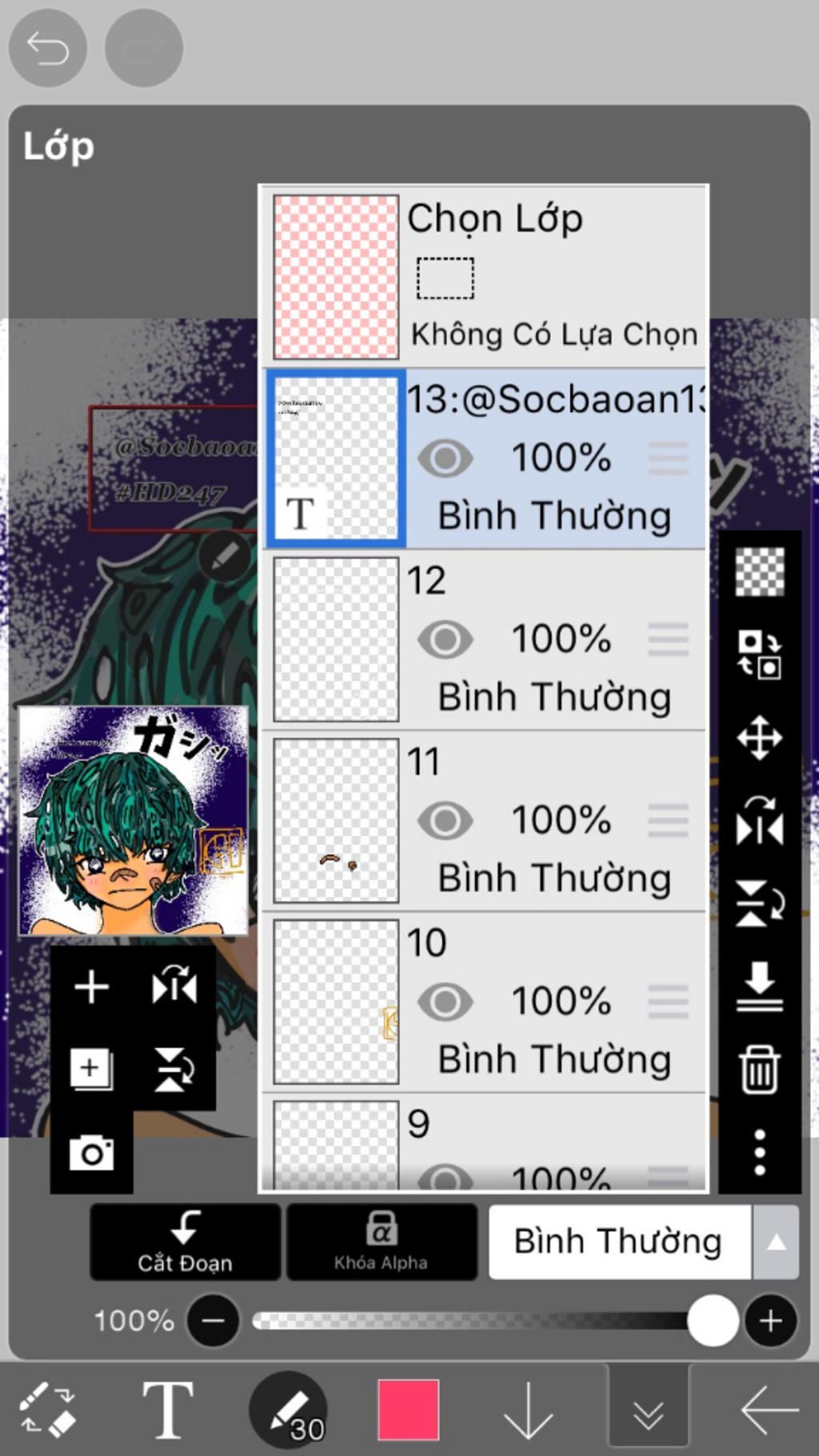The image size is (819, 1456).
Task: Merge layer down with download arrow icon
Action: 759,986
